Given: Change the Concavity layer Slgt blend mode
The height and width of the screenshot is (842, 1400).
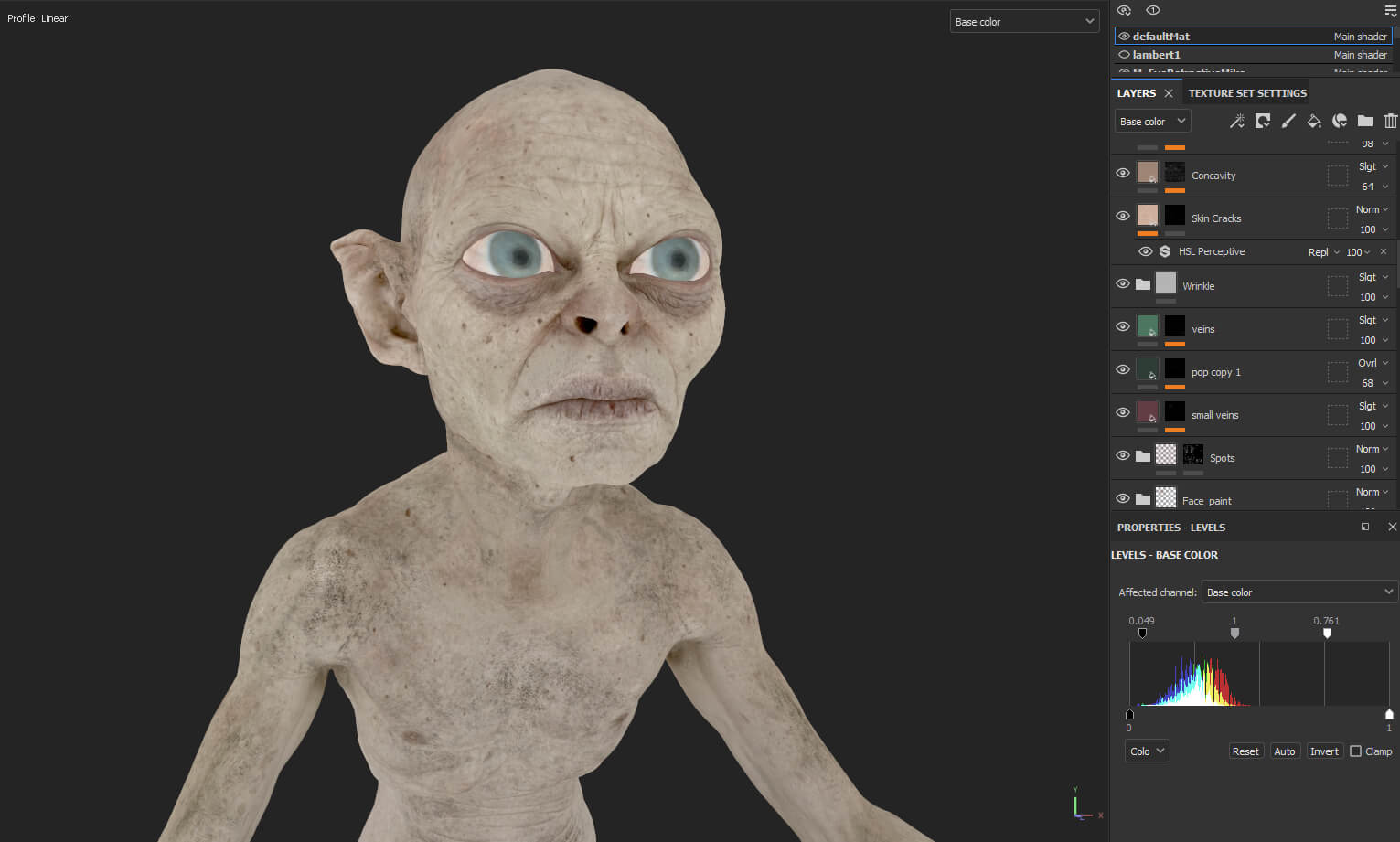Looking at the screenshot, I should point(1373,166).
